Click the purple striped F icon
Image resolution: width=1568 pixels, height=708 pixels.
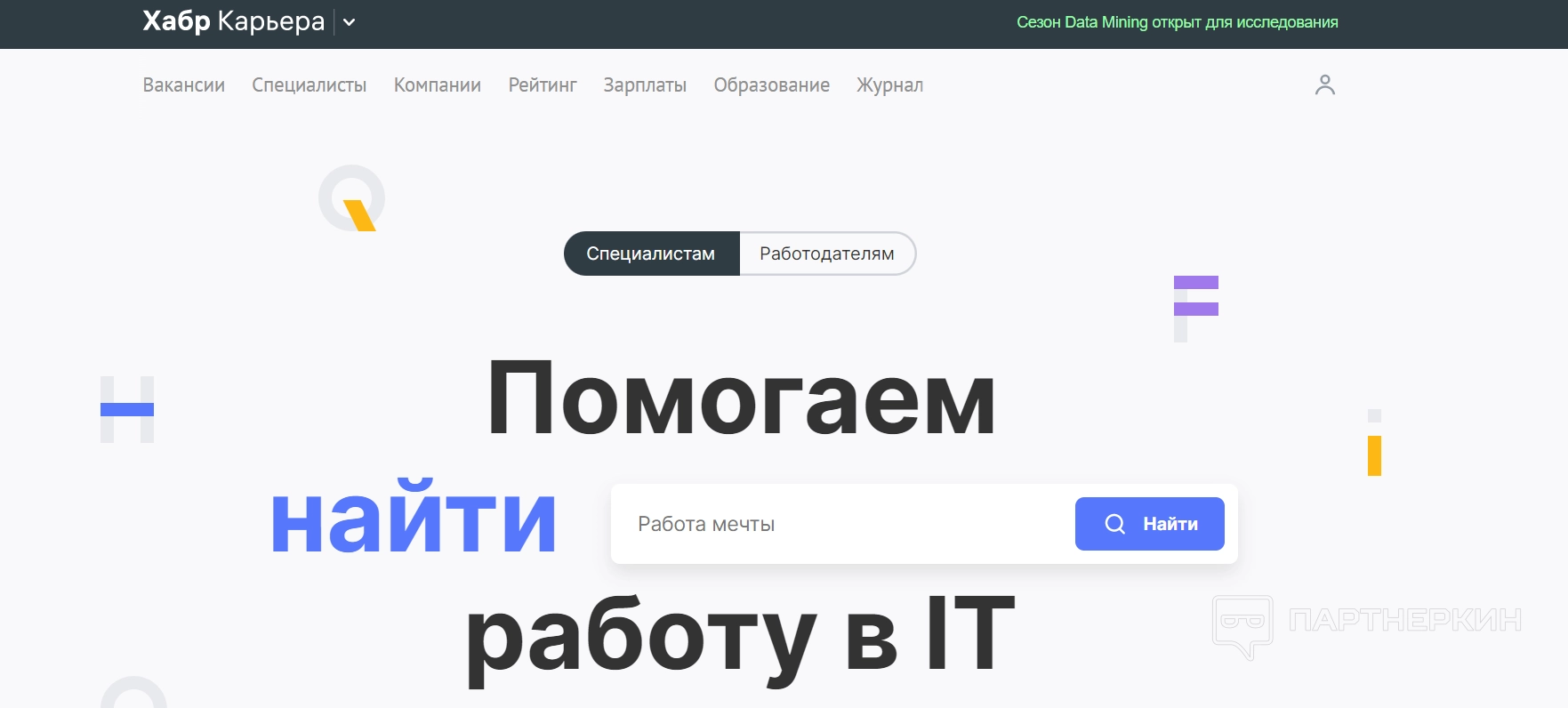pos(1195,308)
